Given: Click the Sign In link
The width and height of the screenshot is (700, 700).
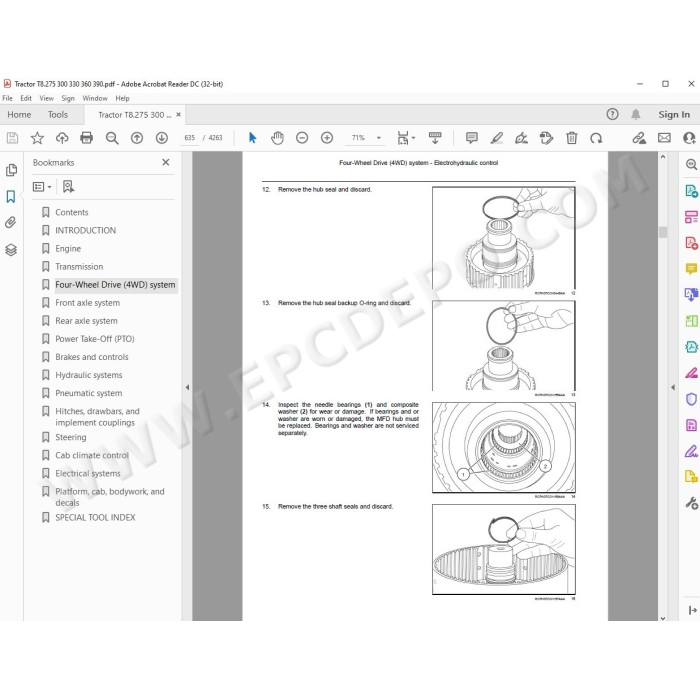Looking at the screenshot, I should tap(674, 115).
